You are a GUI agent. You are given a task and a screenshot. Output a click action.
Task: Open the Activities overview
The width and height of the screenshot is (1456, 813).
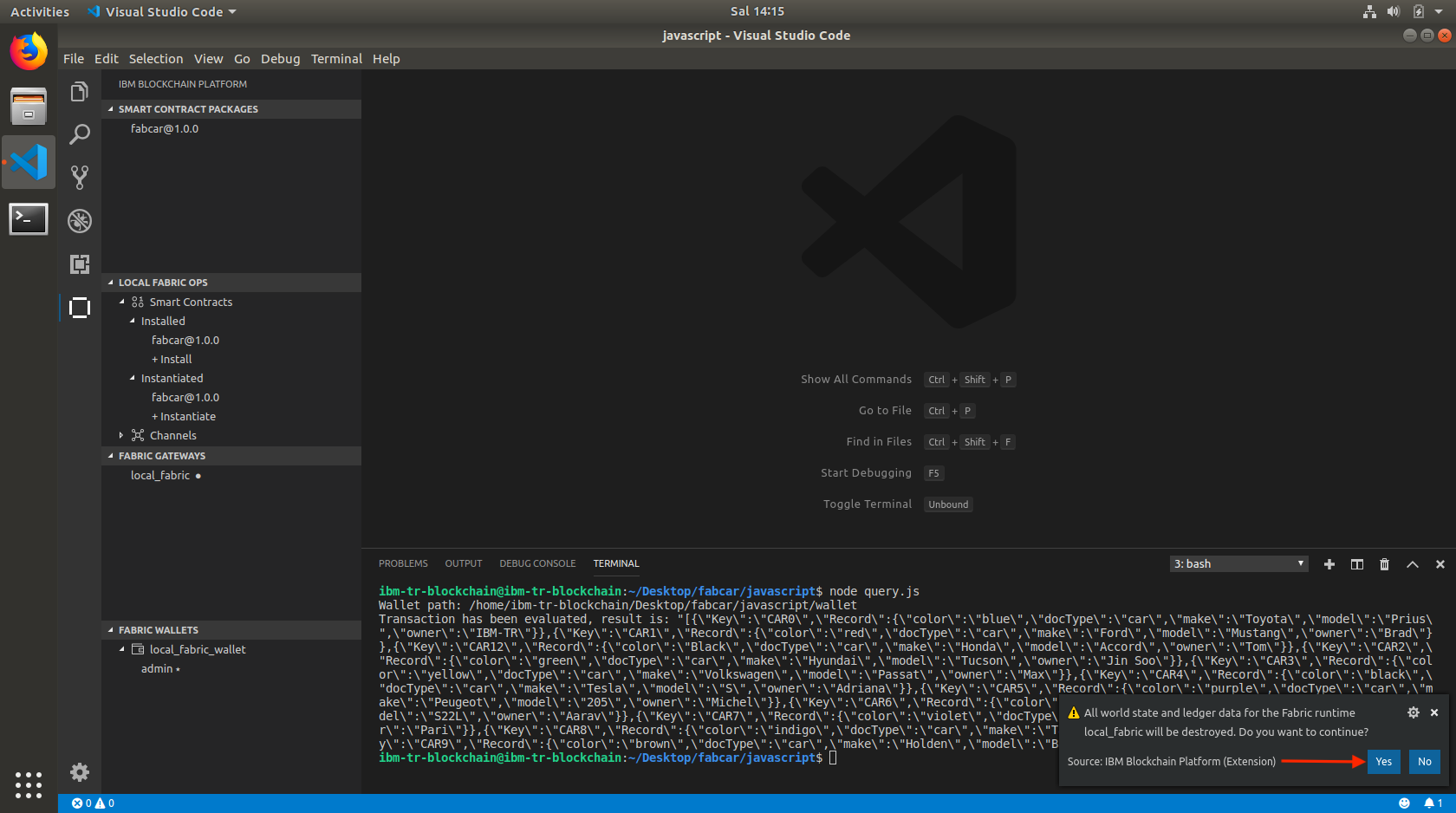click(40, 11)
